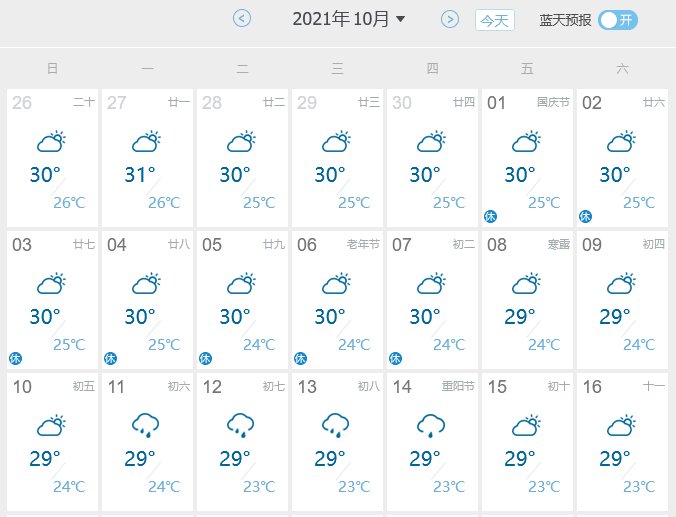The image size is (676, 517).
Task: Go to previous month with left arrow
Action: (x=242, y=19)
